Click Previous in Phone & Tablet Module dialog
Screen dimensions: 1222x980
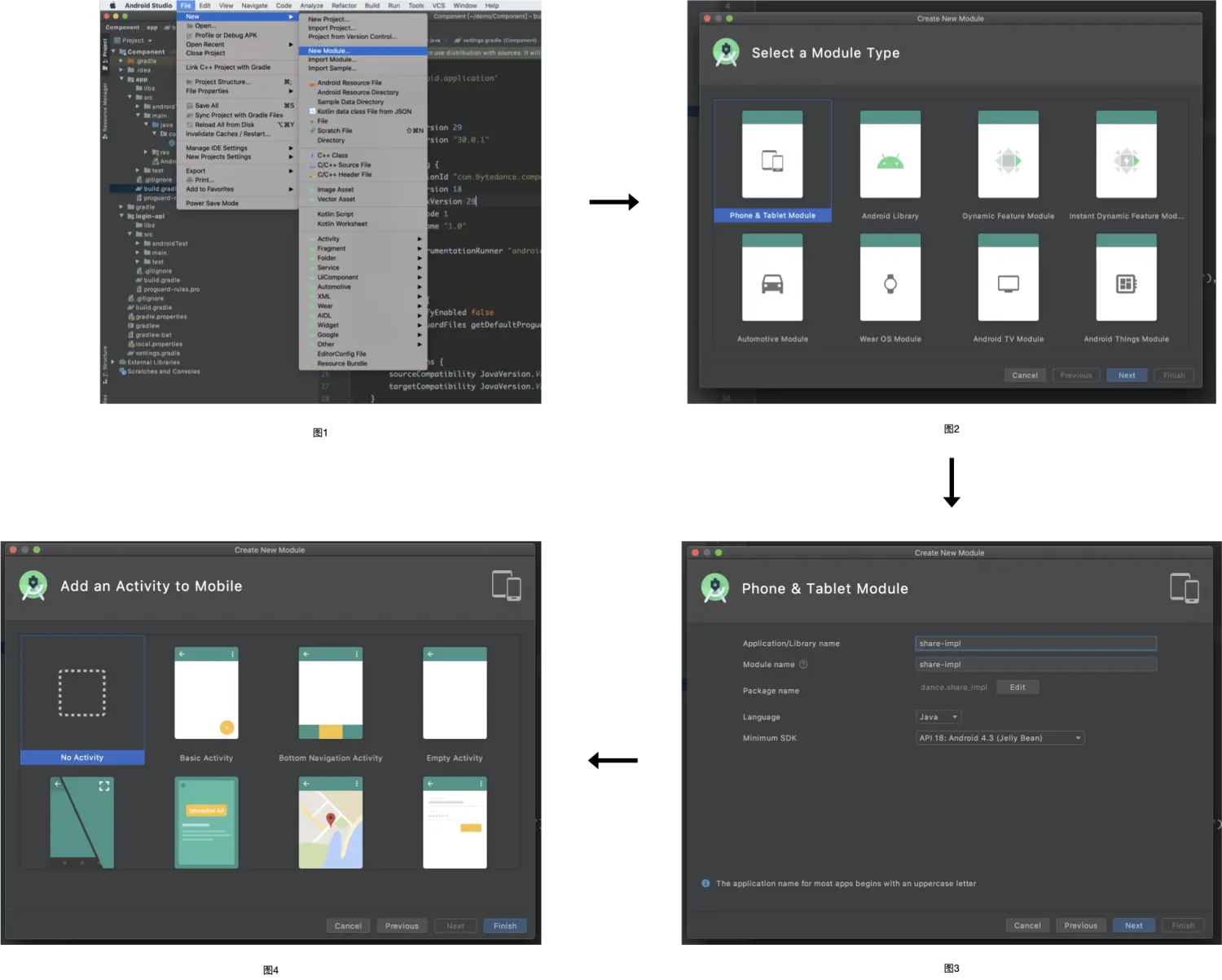click(x=1081, y=925)
